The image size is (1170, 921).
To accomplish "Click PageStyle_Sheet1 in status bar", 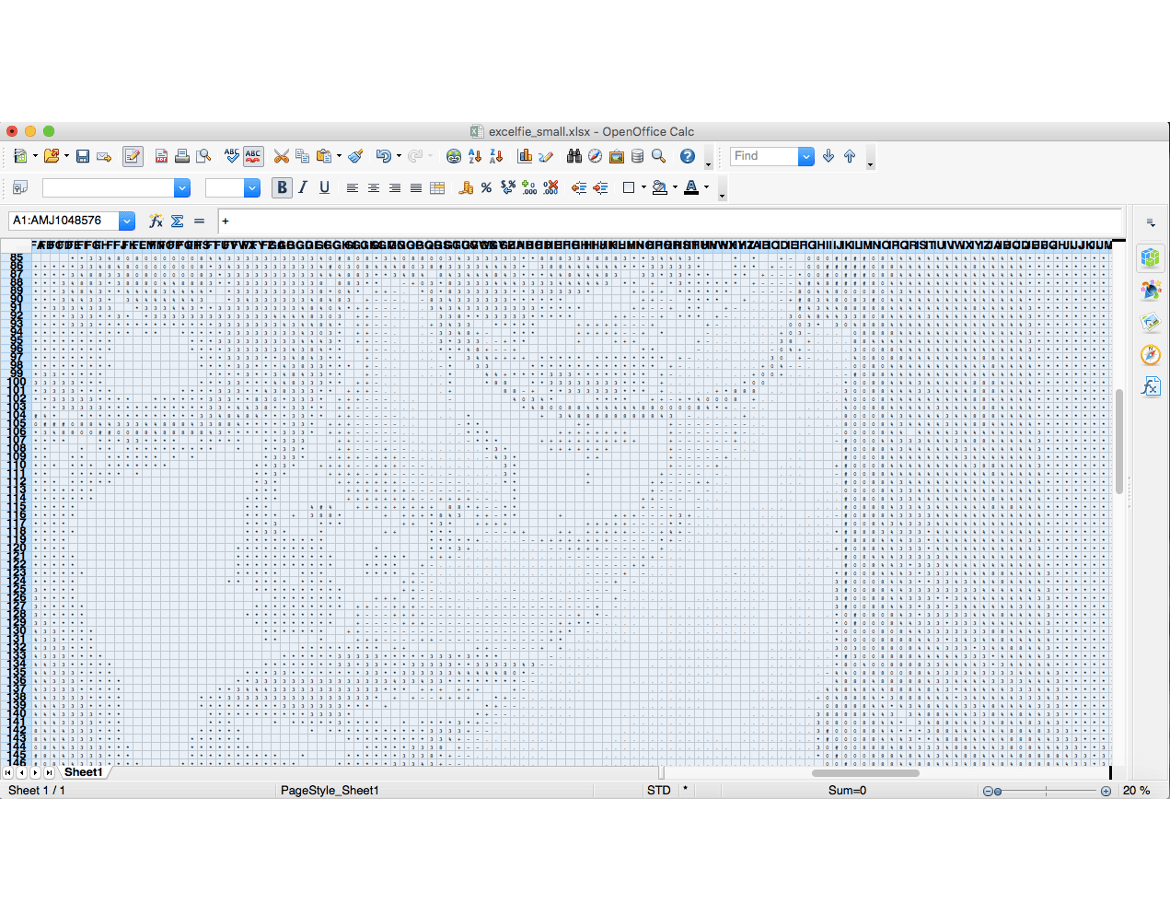I will (x=330, y=791).
